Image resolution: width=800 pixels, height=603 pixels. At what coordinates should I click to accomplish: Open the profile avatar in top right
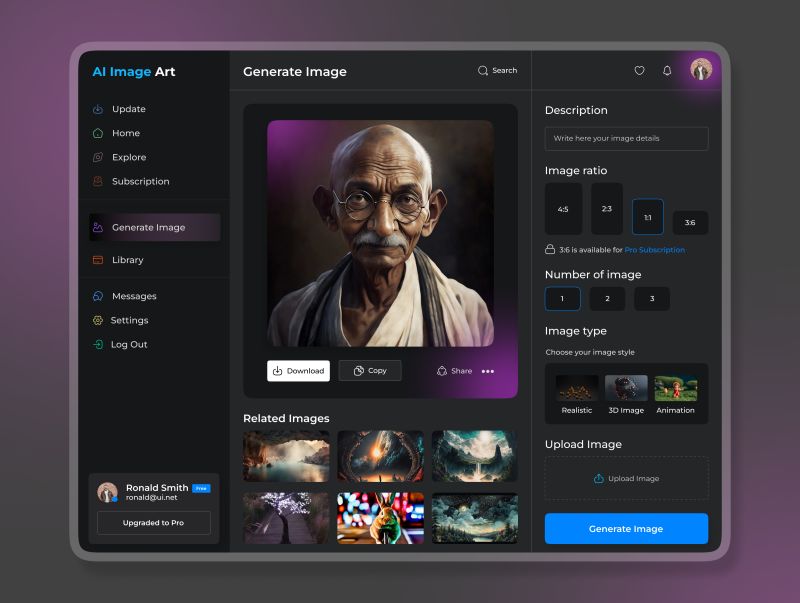pyautogui.click(x=701, y=70)
